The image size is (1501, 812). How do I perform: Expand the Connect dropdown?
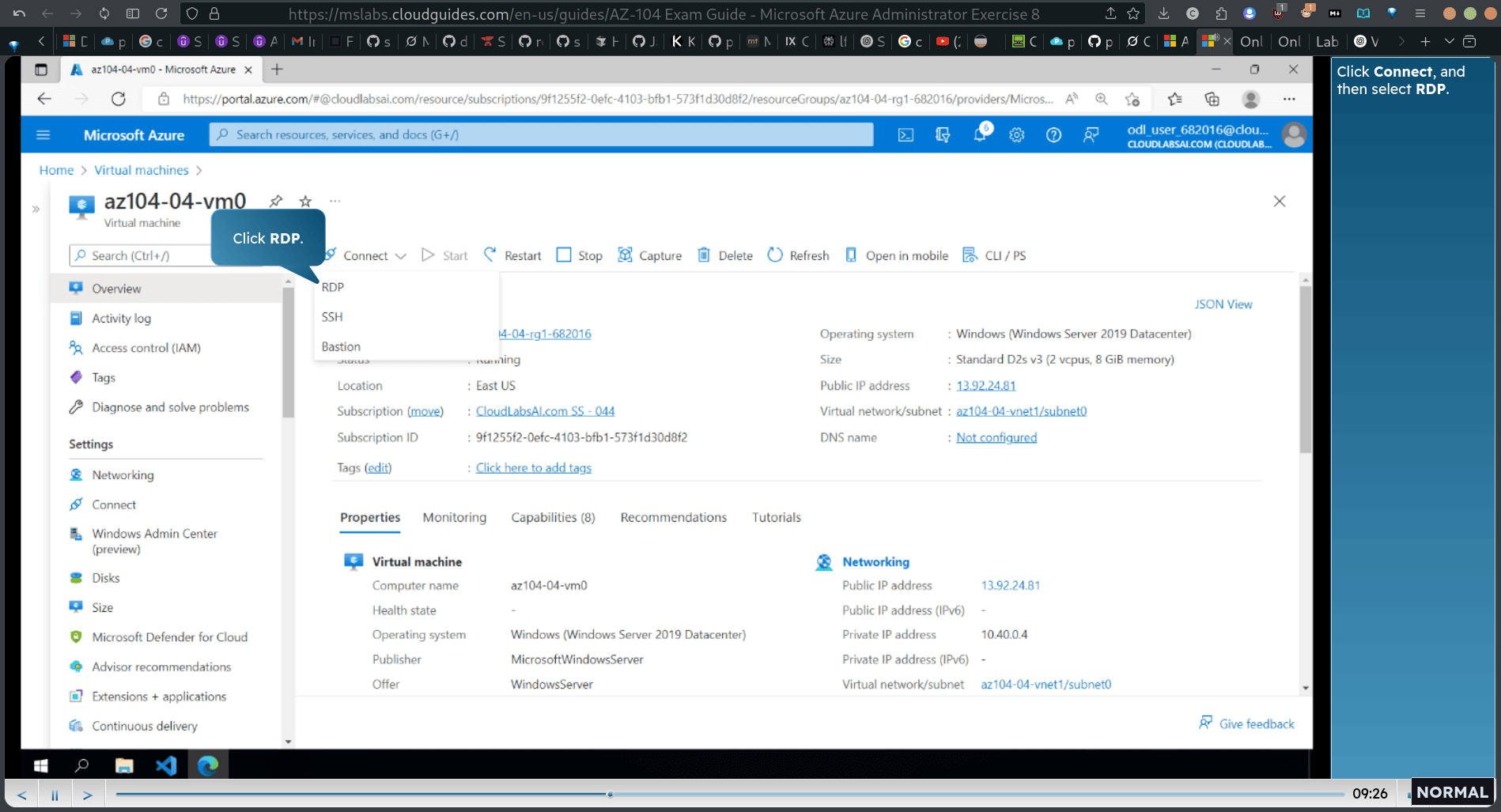tap(366, 255)
